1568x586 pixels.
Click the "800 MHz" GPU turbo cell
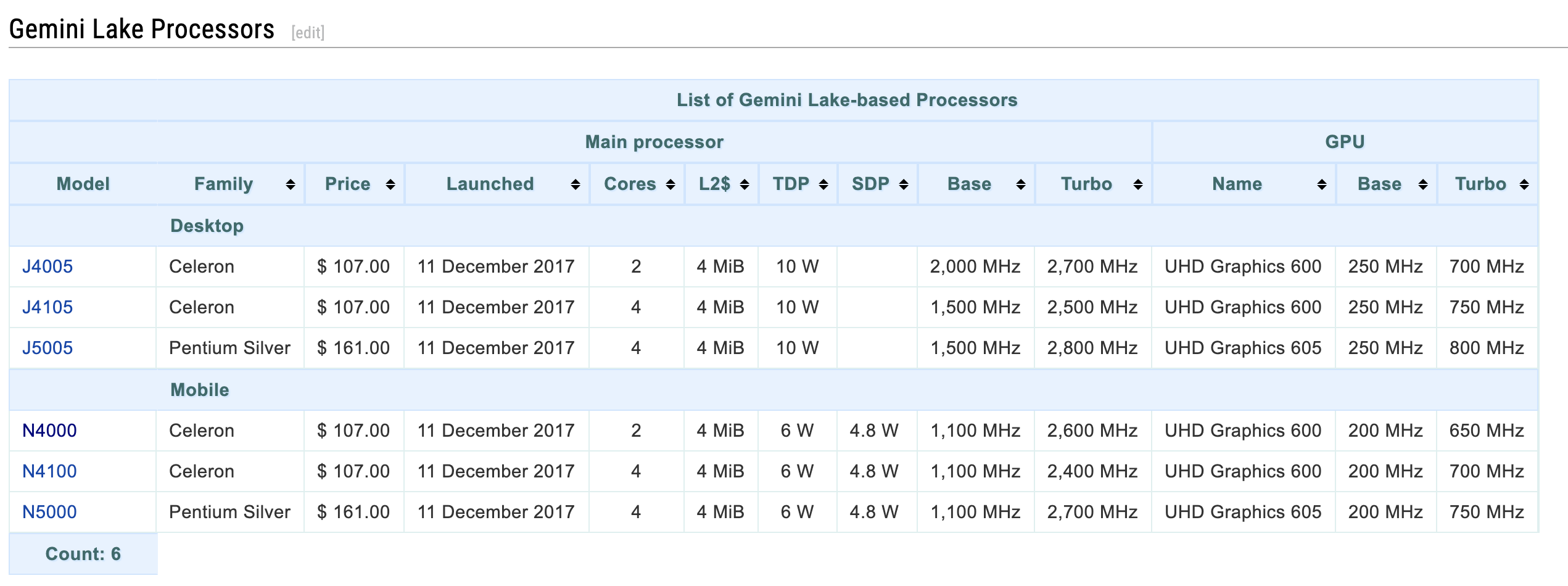[1487, 348]
